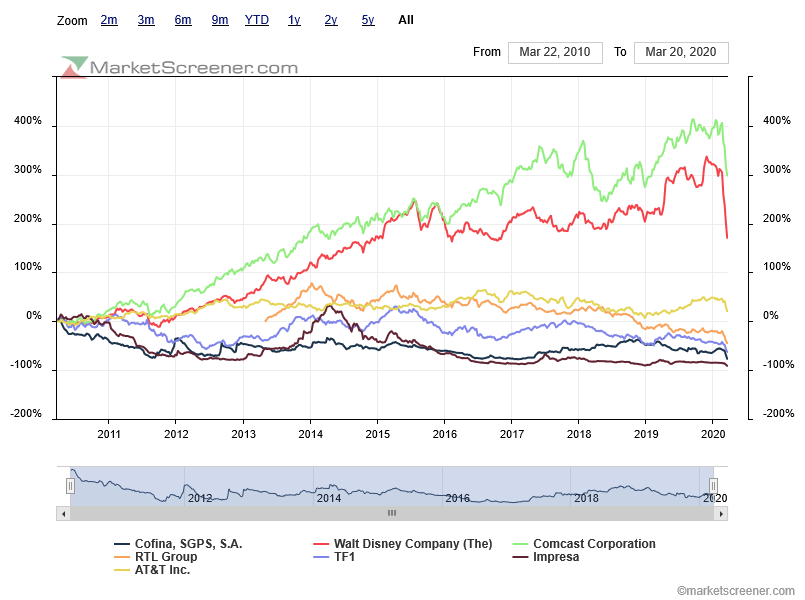Set chart zoom to 3m
The width and height of the screenshot is (805, 600).
click(x=146, y=20)
